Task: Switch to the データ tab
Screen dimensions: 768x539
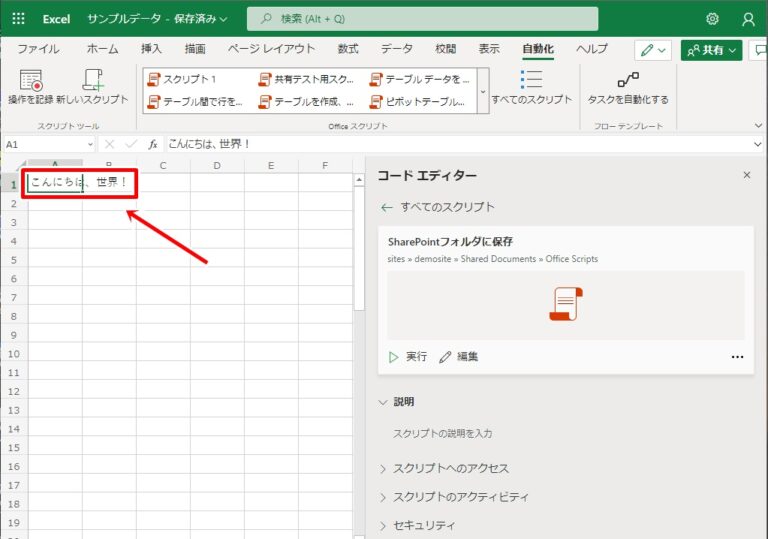Action: pos(397,49)
